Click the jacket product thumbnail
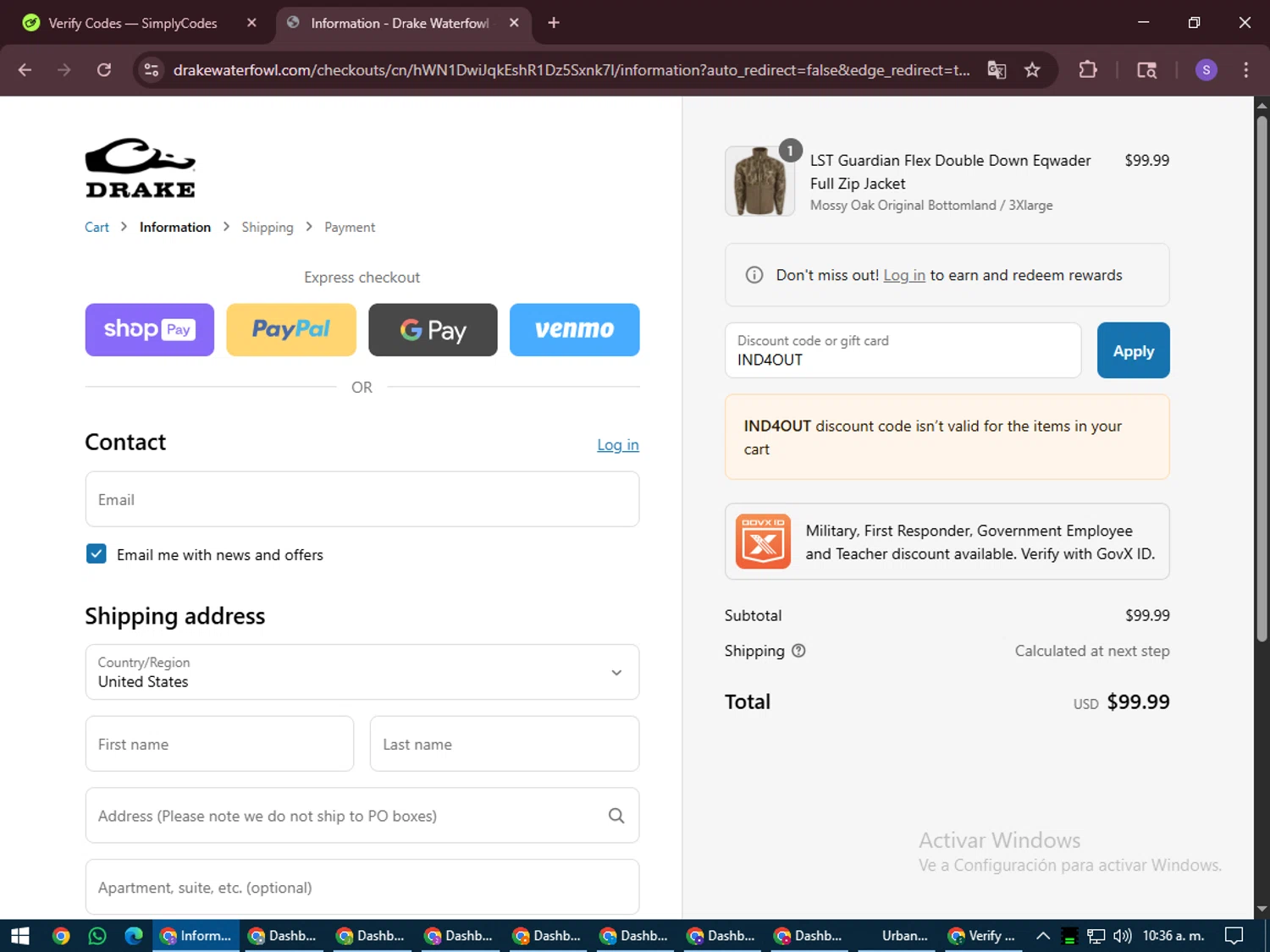The width and height of the screenshot is (1270, 952). coord(759,181)
